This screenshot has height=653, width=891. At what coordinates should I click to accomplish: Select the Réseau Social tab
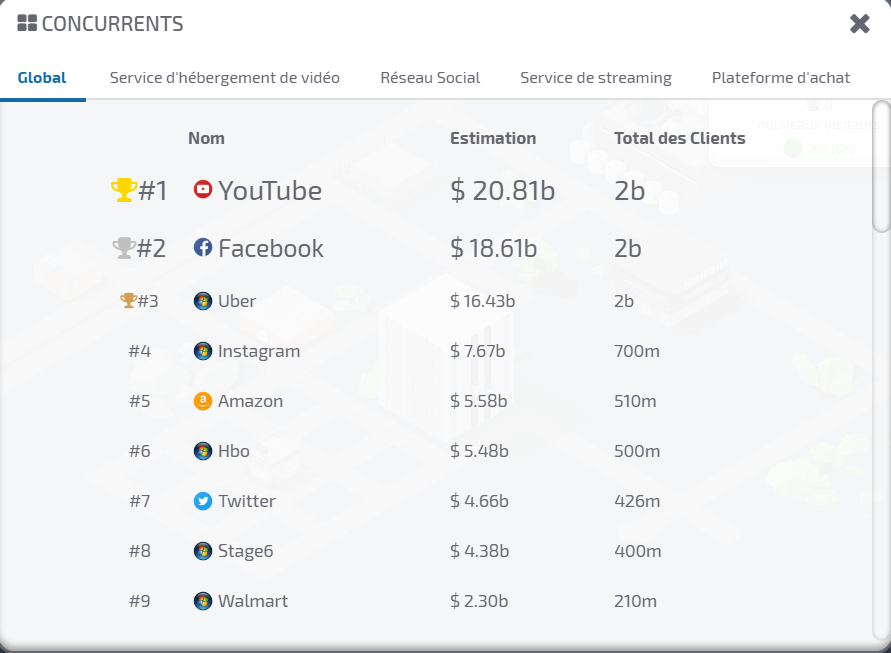430,78
